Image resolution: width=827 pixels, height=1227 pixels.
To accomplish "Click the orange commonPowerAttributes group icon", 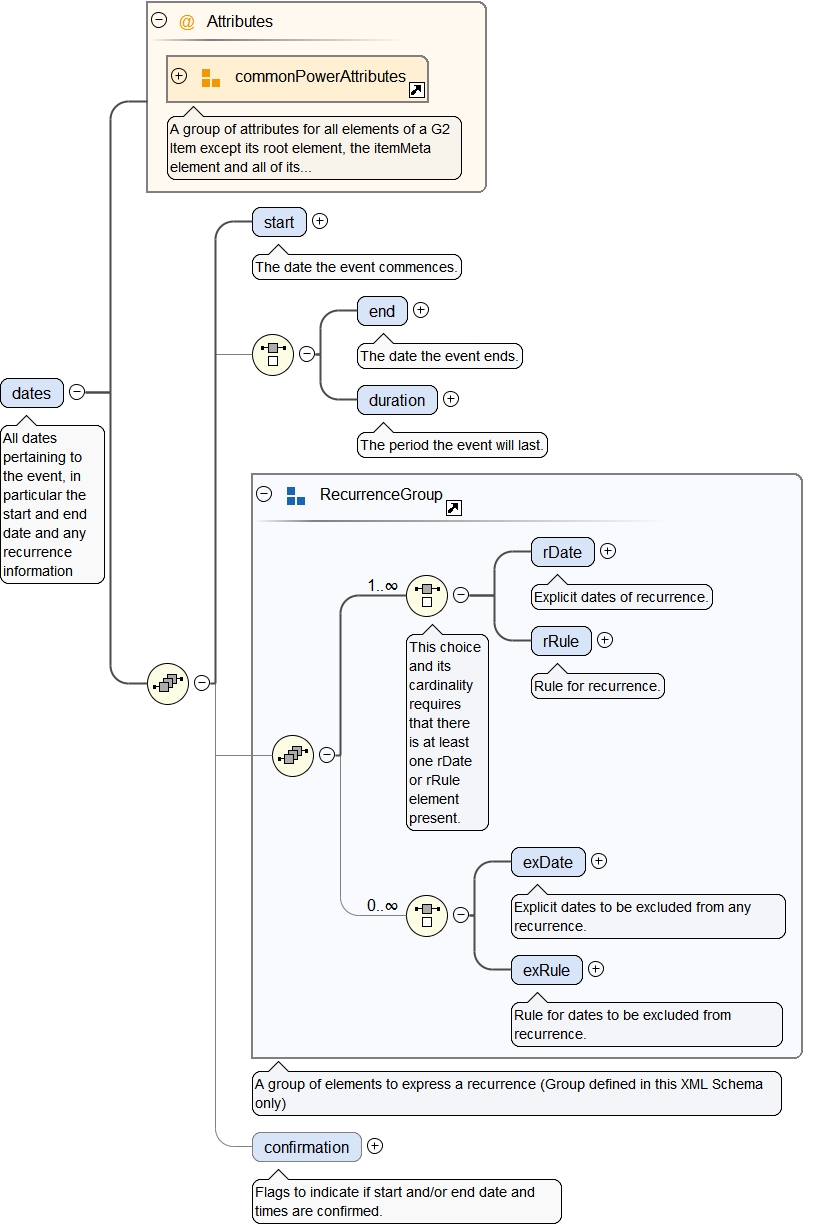I will click(210, 77).
